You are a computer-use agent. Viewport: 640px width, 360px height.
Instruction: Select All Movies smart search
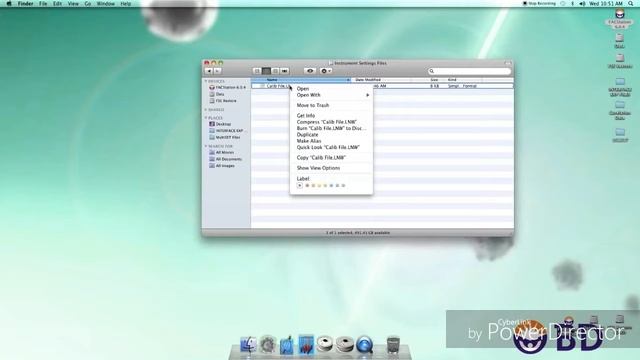(222, 152)
